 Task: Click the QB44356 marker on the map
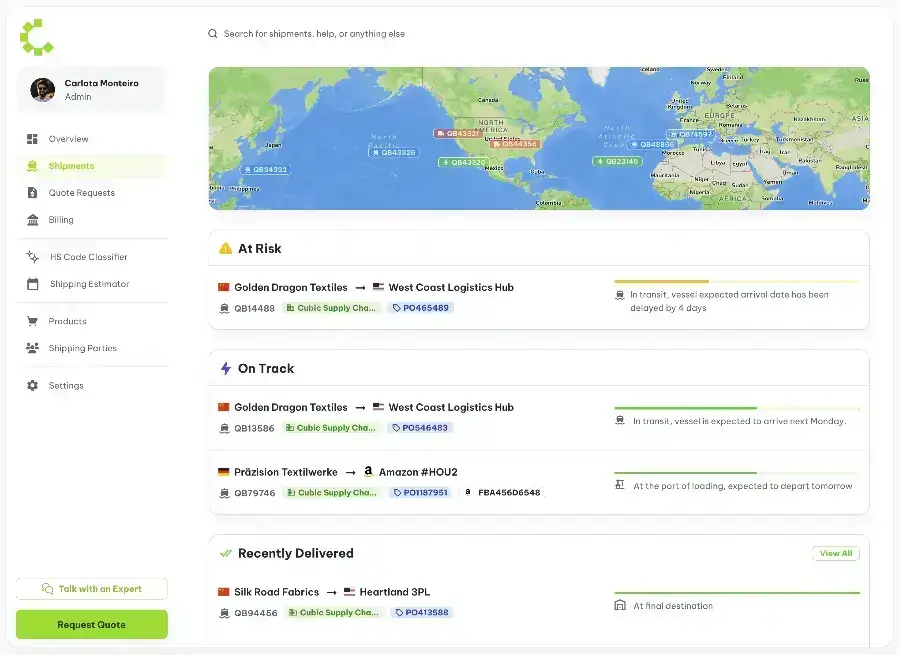pos(515,144)
